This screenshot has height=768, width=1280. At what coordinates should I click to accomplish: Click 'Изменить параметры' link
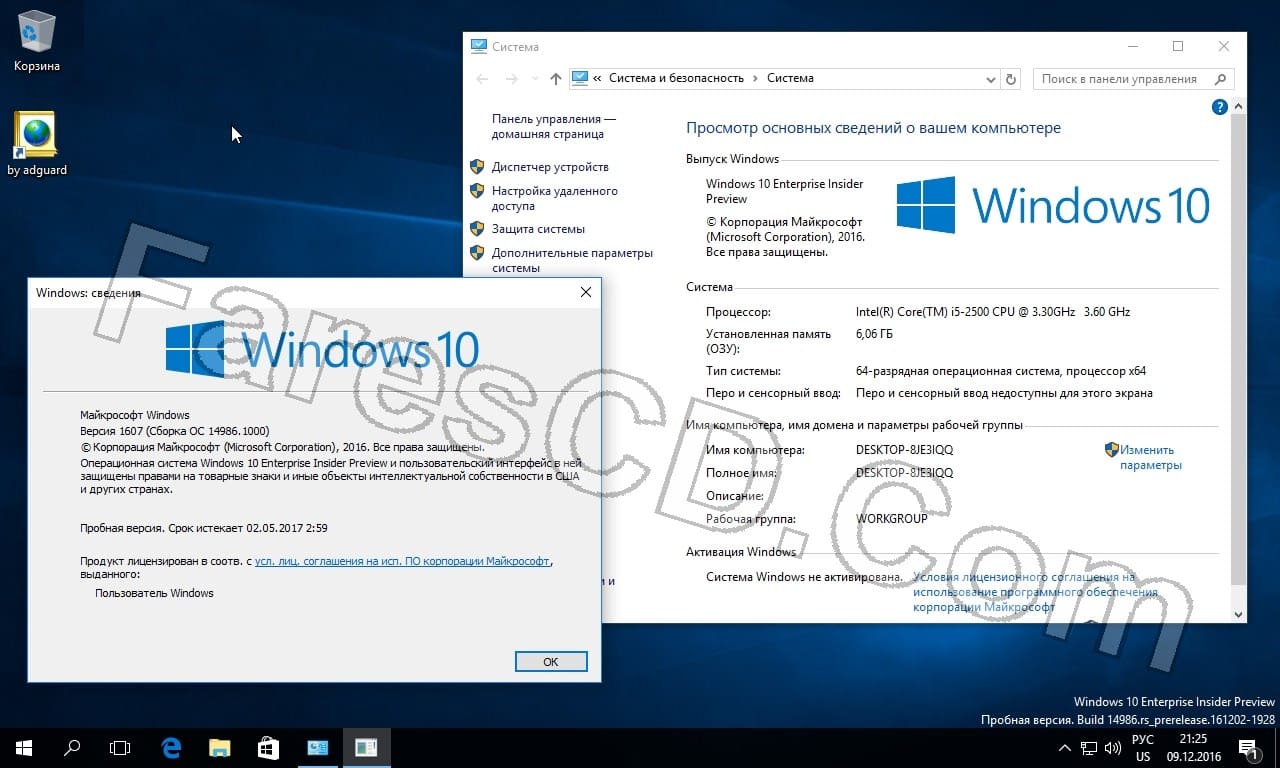click(1150, 457)
